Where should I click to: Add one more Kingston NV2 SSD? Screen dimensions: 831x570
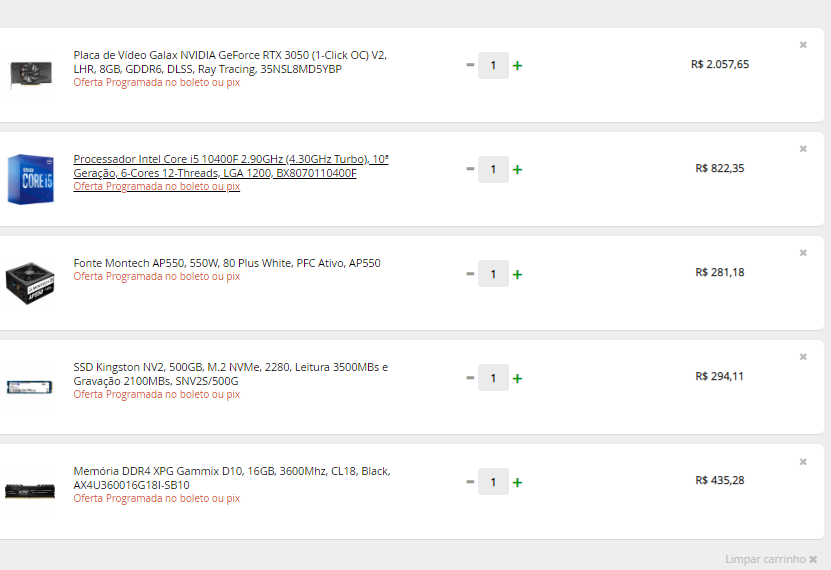[x=517, y=378]
